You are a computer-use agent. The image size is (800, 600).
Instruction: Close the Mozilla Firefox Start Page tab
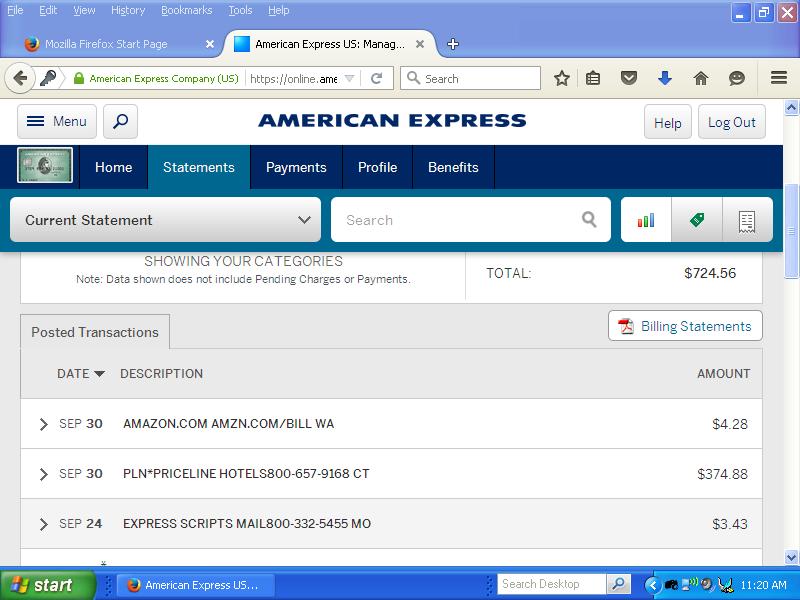point(210,44)
